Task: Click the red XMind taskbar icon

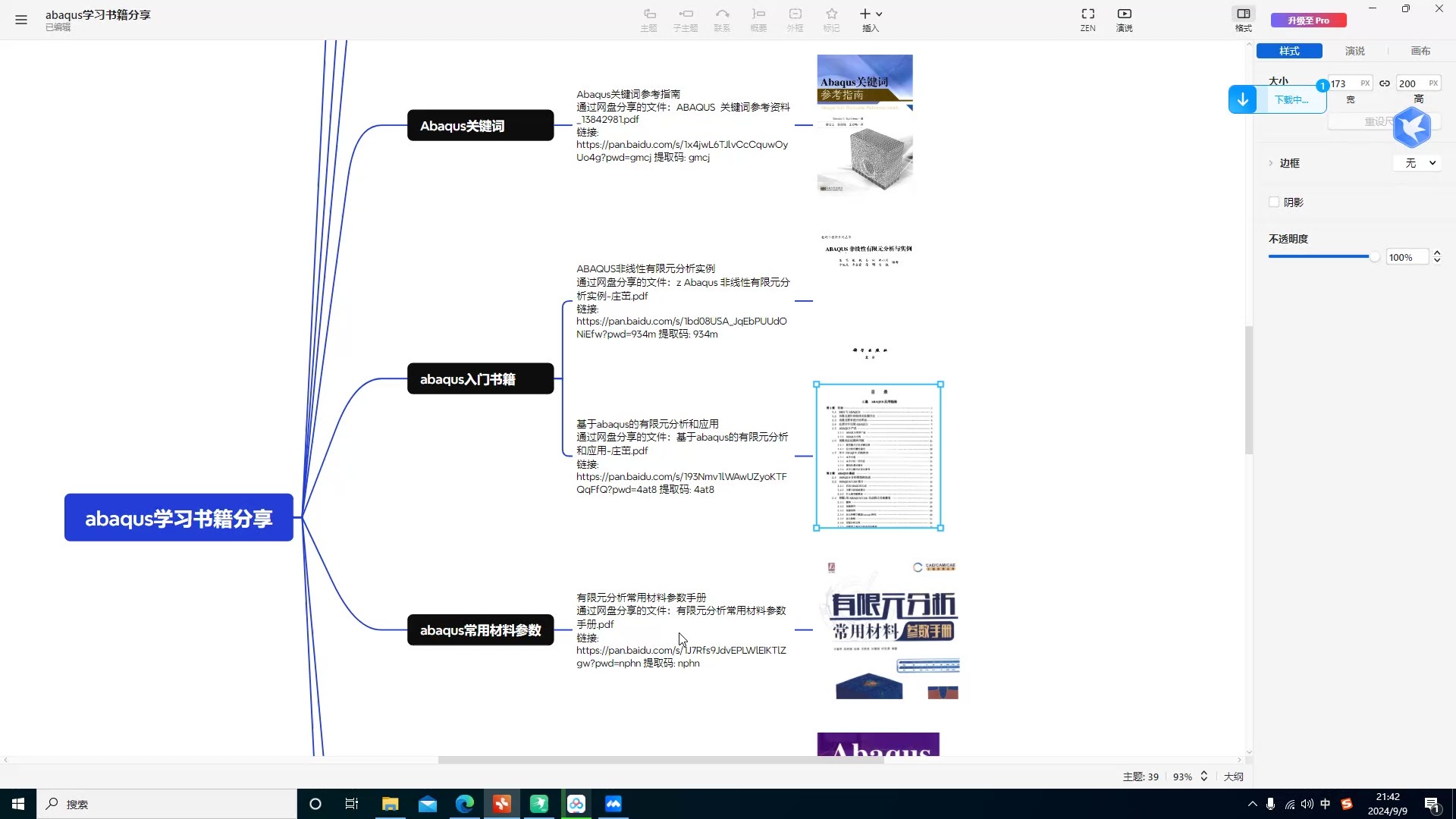Action: (502, 804)
